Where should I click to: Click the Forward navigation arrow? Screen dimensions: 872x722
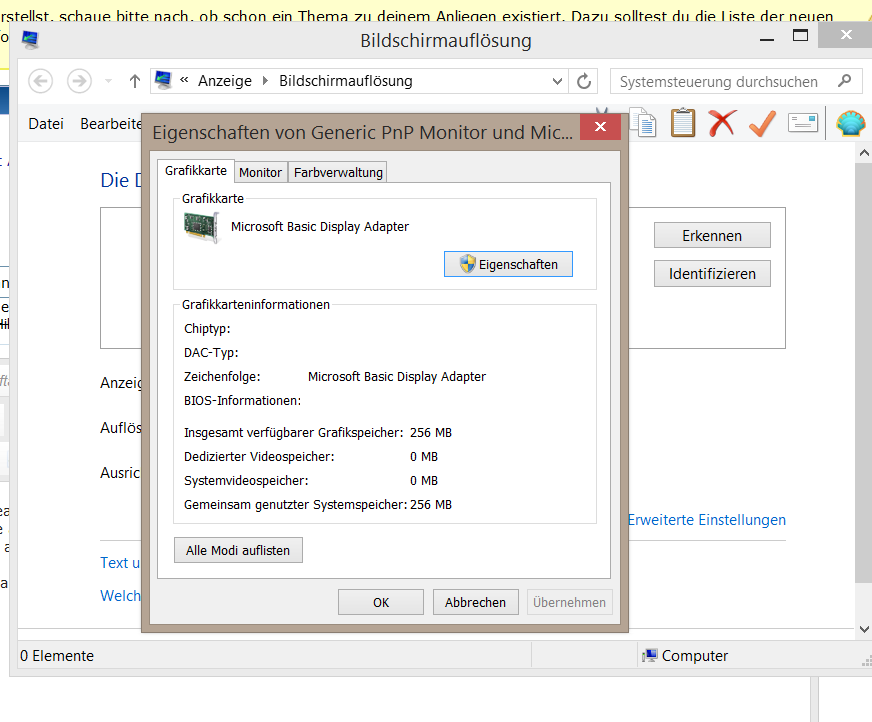pos(80,81)
